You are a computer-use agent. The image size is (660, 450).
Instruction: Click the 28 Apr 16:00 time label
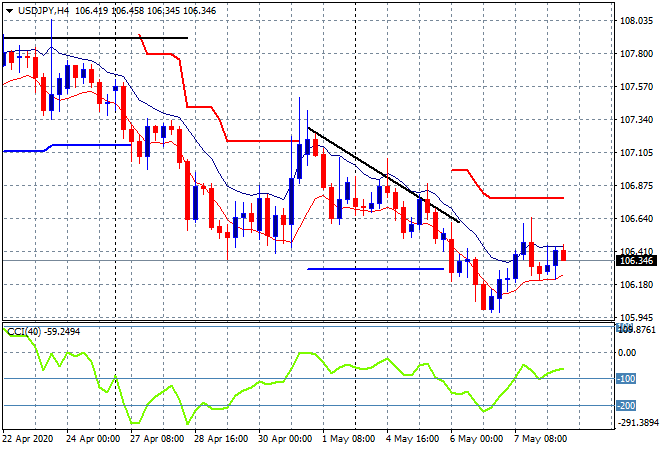(221, 439)
